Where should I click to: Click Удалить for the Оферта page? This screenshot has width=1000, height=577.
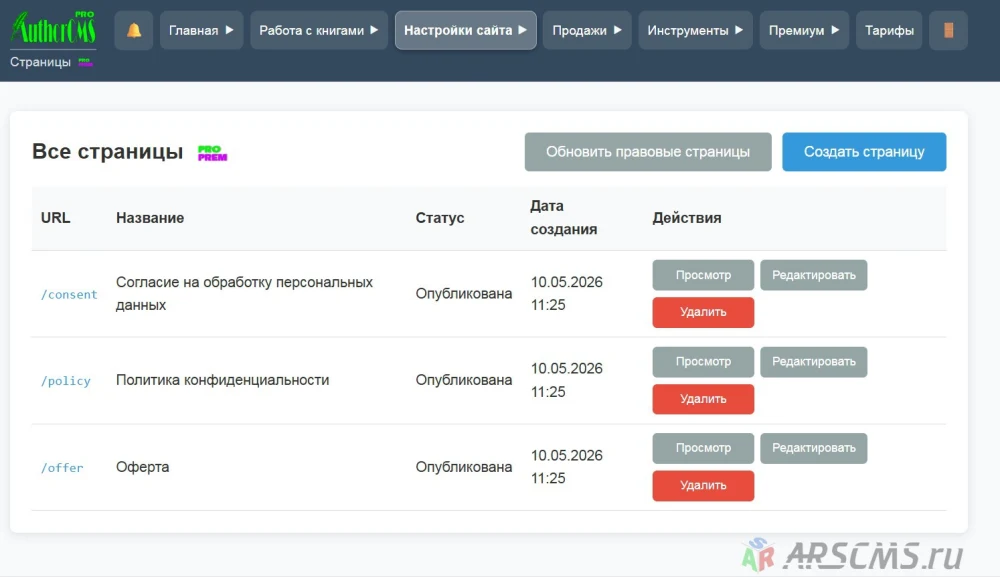tap(703, 486)
